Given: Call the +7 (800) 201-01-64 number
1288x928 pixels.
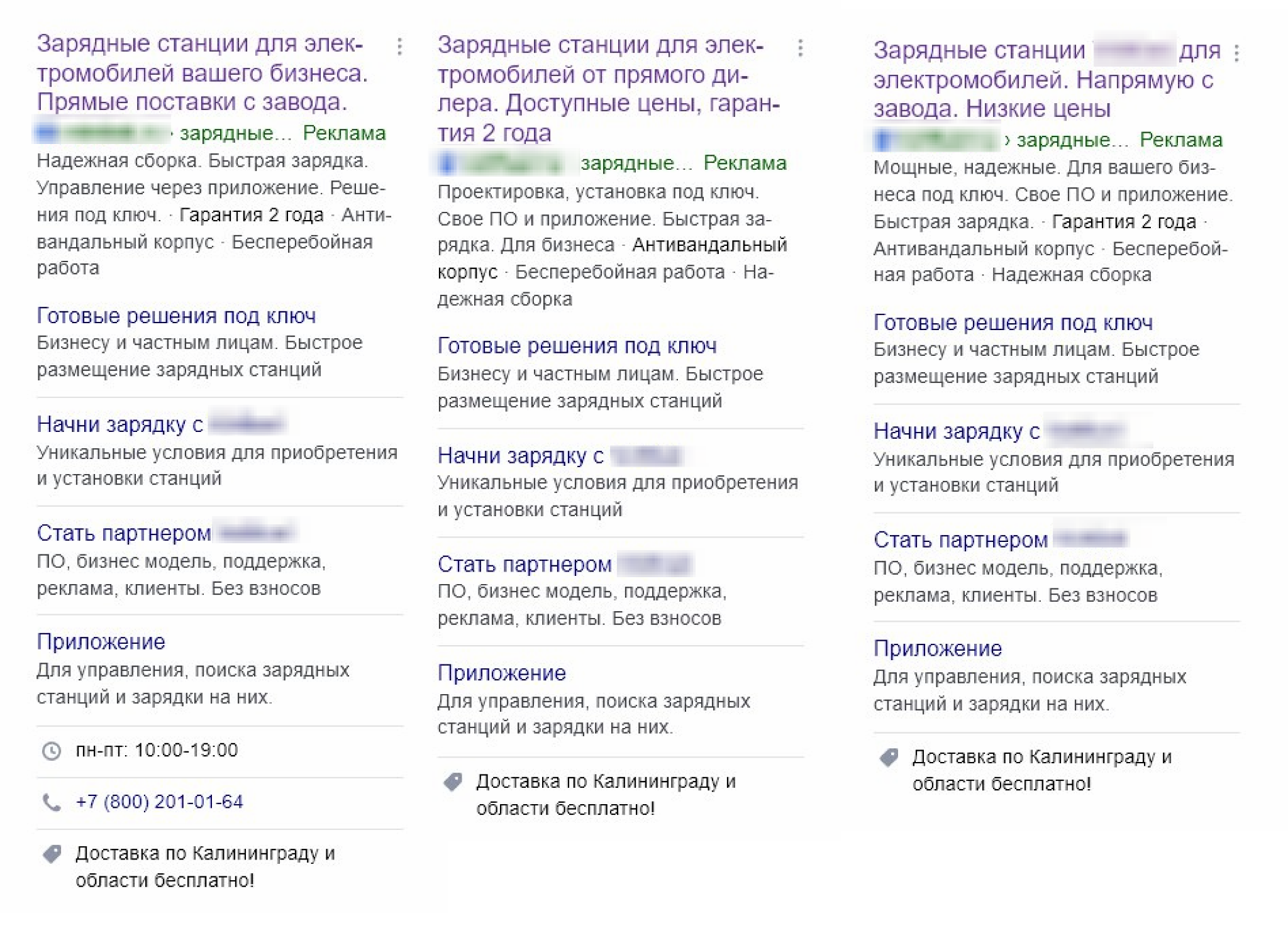Looking at the screenshot, I should pyautogui.click(x=159, y=802).
